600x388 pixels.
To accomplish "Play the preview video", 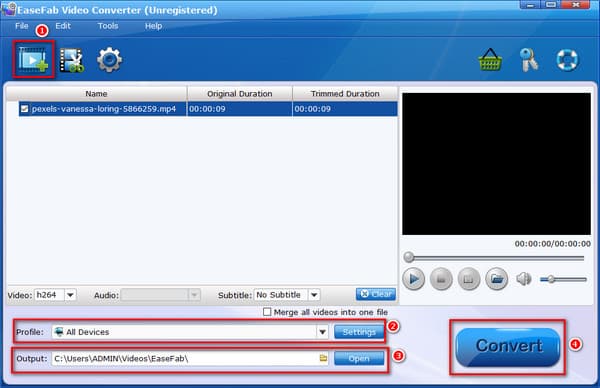I will (x=414, y=279).
